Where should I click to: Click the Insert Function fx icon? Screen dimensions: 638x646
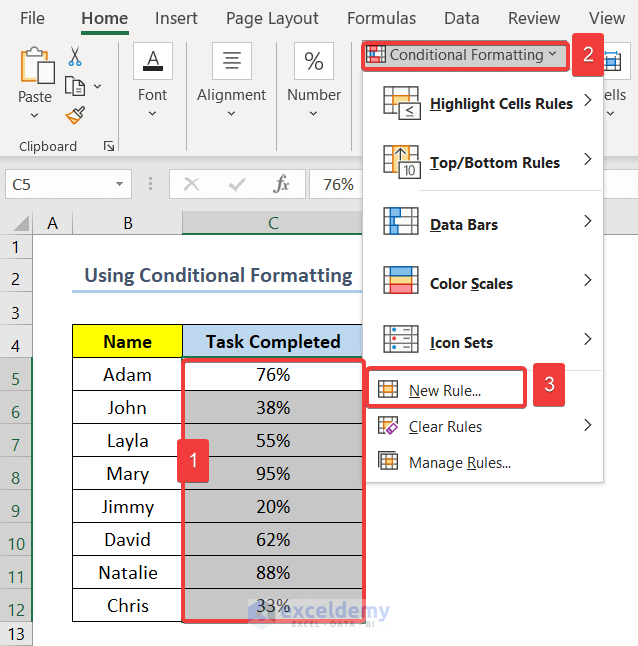281,184
